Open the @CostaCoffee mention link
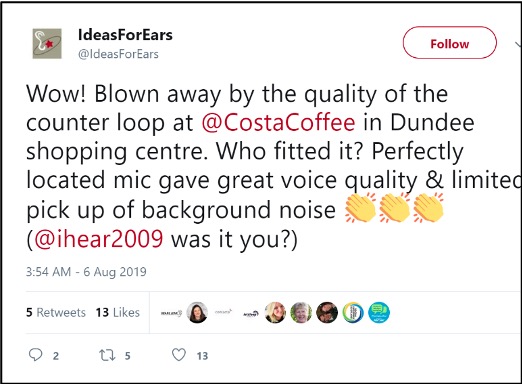This screenshot has width=522, height=384. pyautogui.click(x=279, y=123)
